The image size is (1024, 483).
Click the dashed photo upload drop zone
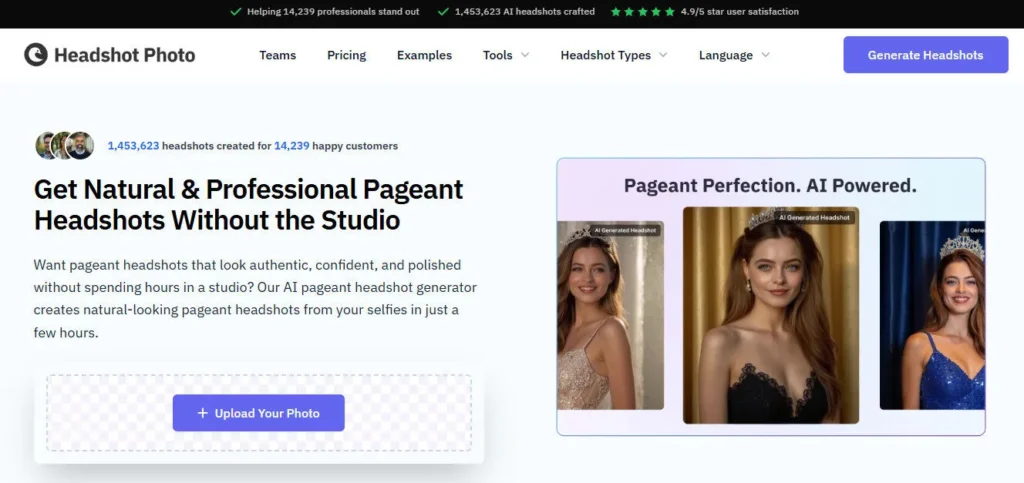(100, 413)
